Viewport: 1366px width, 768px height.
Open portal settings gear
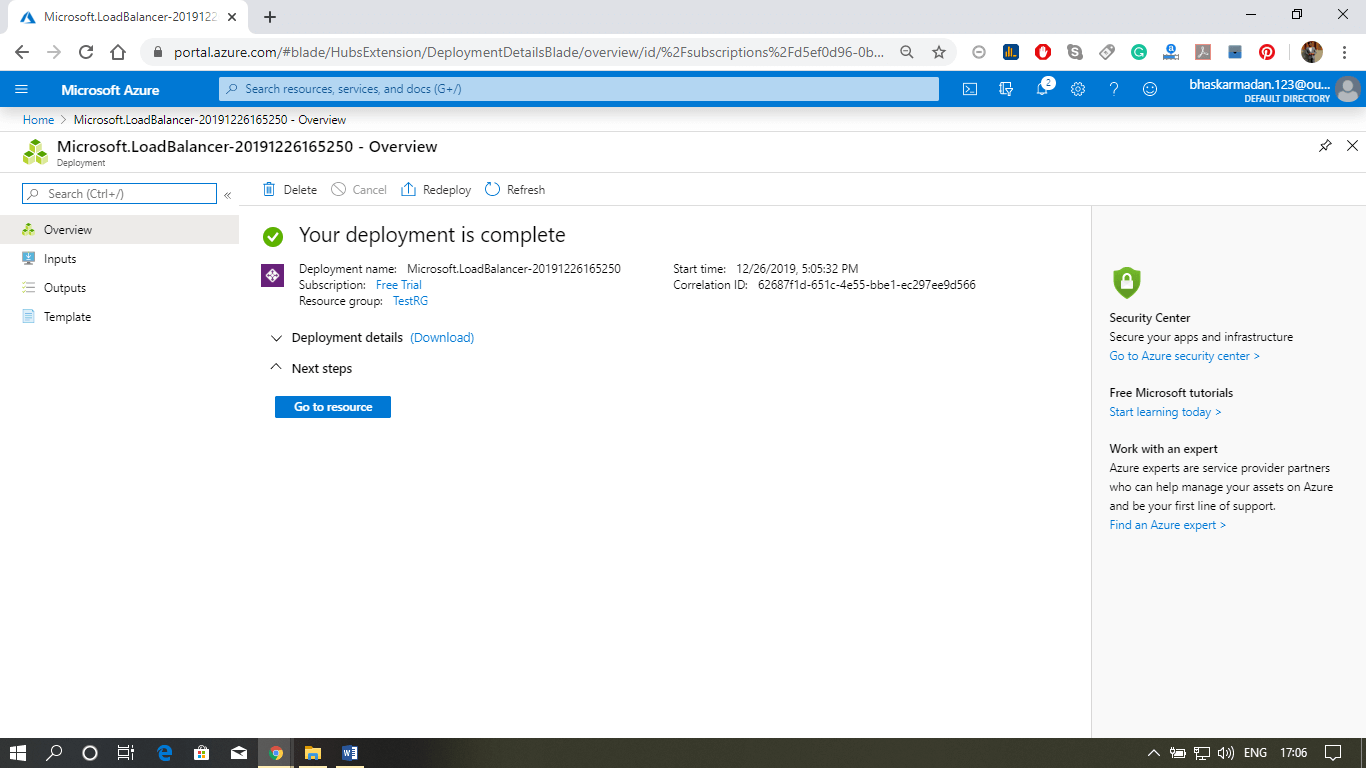coord(1078,89)
